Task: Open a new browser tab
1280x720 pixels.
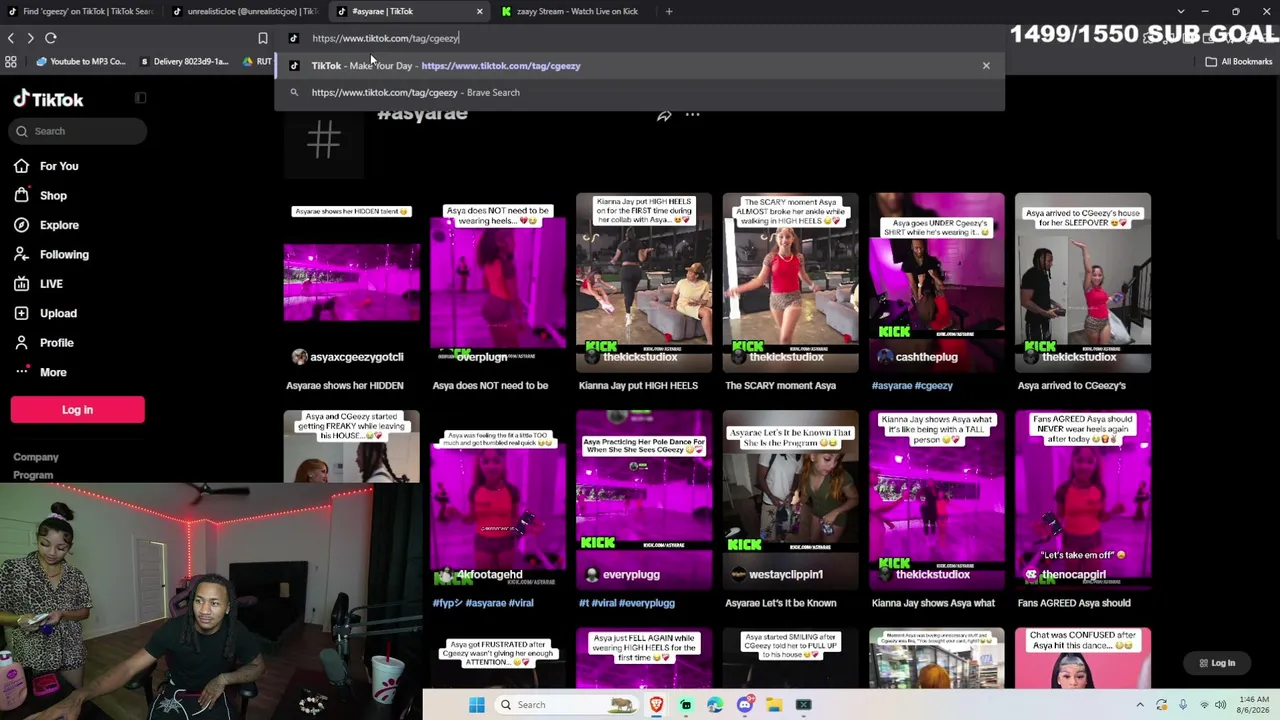Action: pyautogui.click(x=669, y=12)
